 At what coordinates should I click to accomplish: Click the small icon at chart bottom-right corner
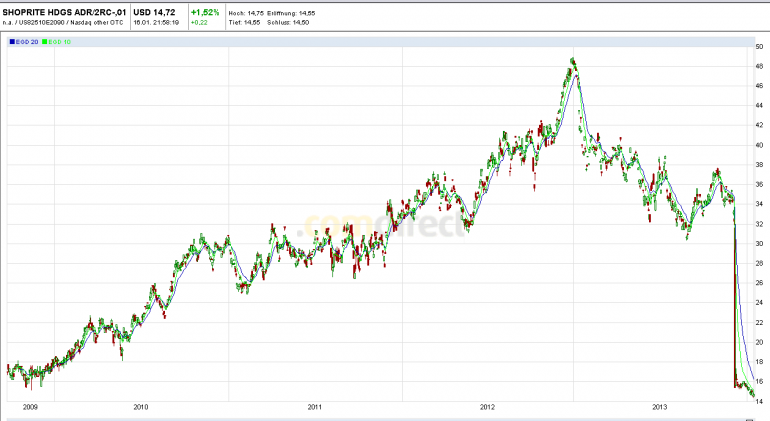(x=749, y=420)
